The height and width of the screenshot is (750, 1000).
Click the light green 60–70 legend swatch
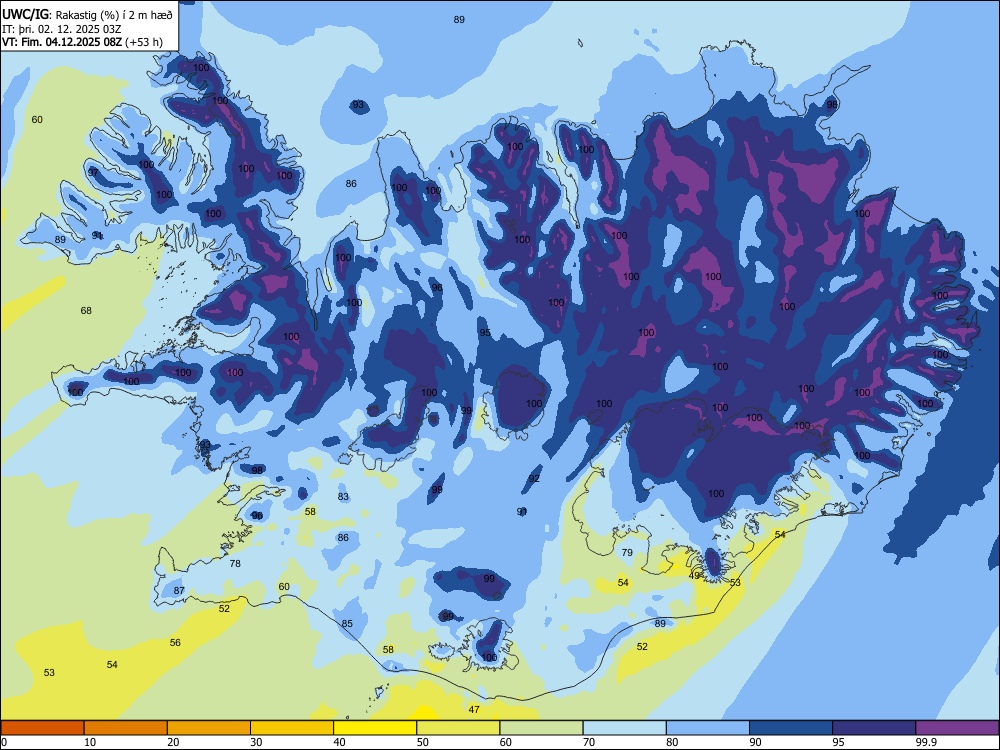541,728
